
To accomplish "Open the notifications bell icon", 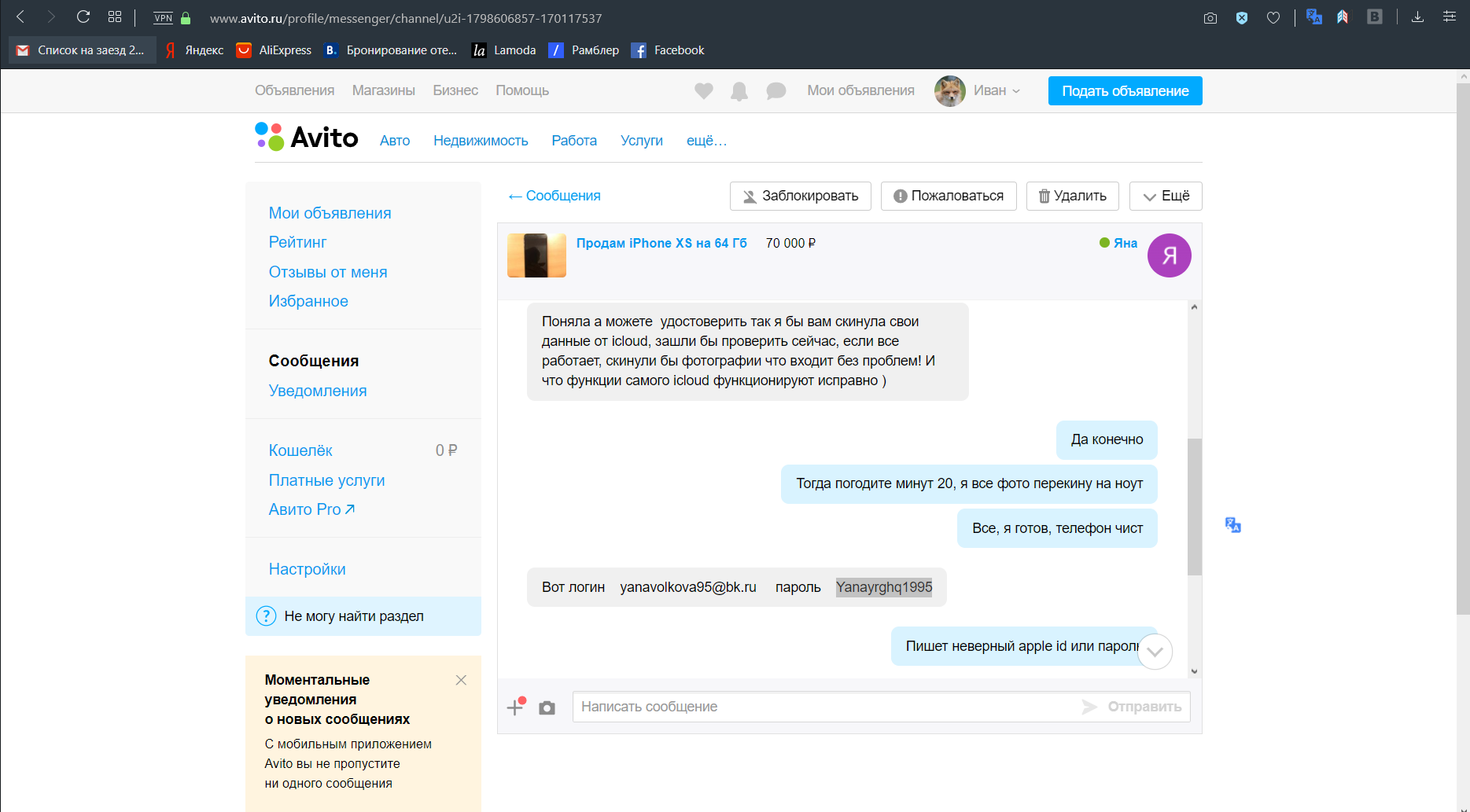I will [739, 91].
